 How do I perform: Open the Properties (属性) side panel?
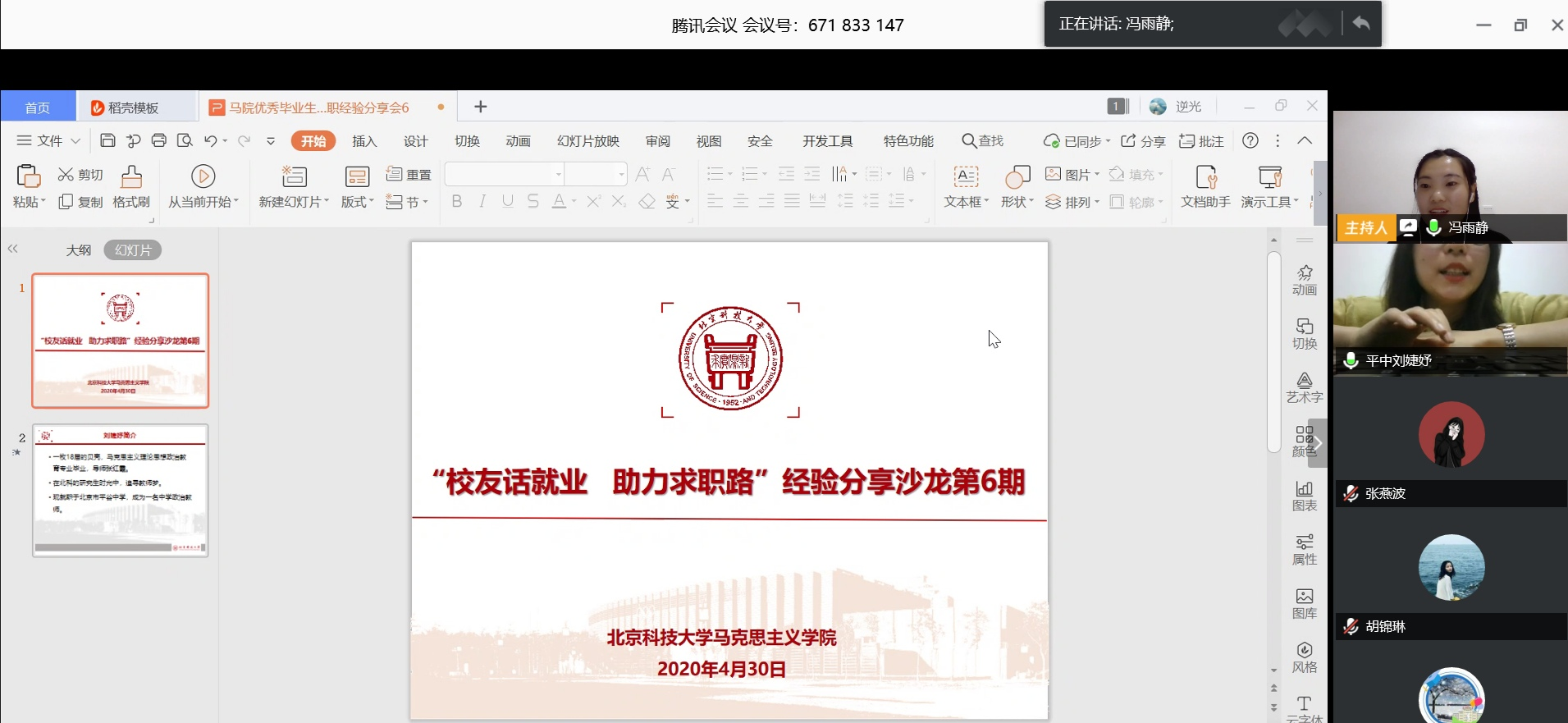tap(1305, 550)
